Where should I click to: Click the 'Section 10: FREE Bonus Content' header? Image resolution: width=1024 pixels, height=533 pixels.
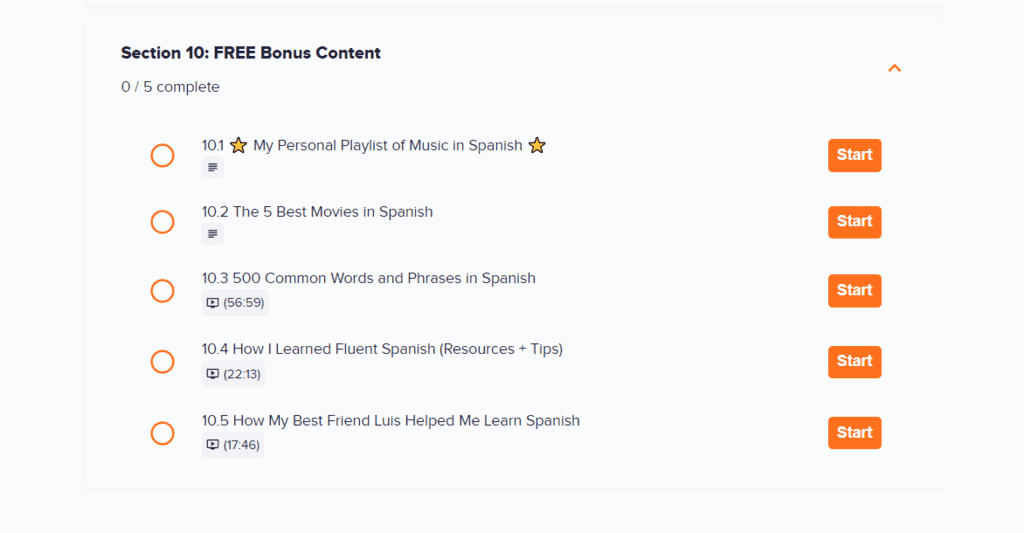pyautogui.click(x=251, y=53)
